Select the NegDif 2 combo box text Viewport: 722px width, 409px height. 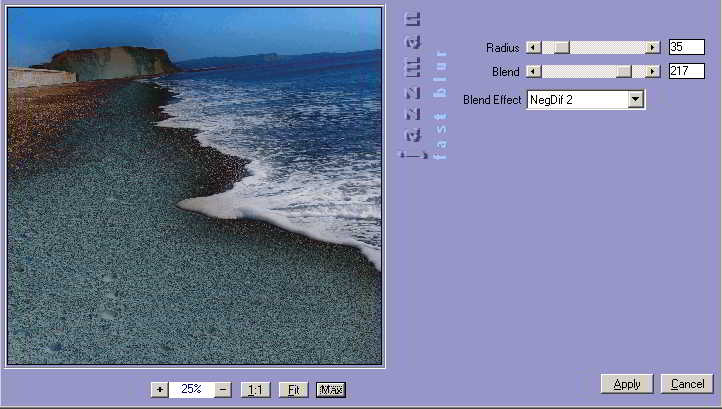[x=576, y=100]
